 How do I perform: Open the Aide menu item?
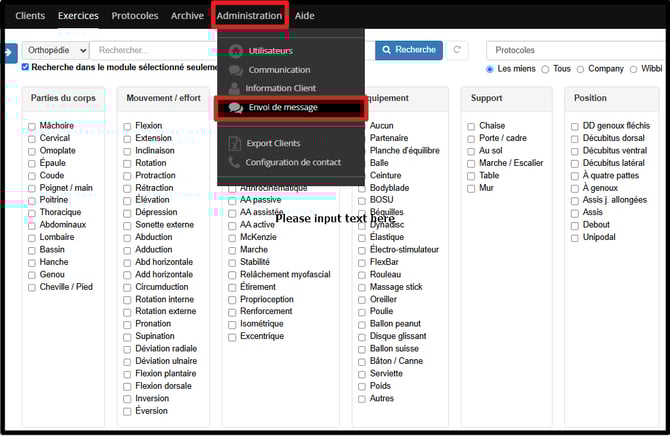pyautogui.click(x=304, y=16)
